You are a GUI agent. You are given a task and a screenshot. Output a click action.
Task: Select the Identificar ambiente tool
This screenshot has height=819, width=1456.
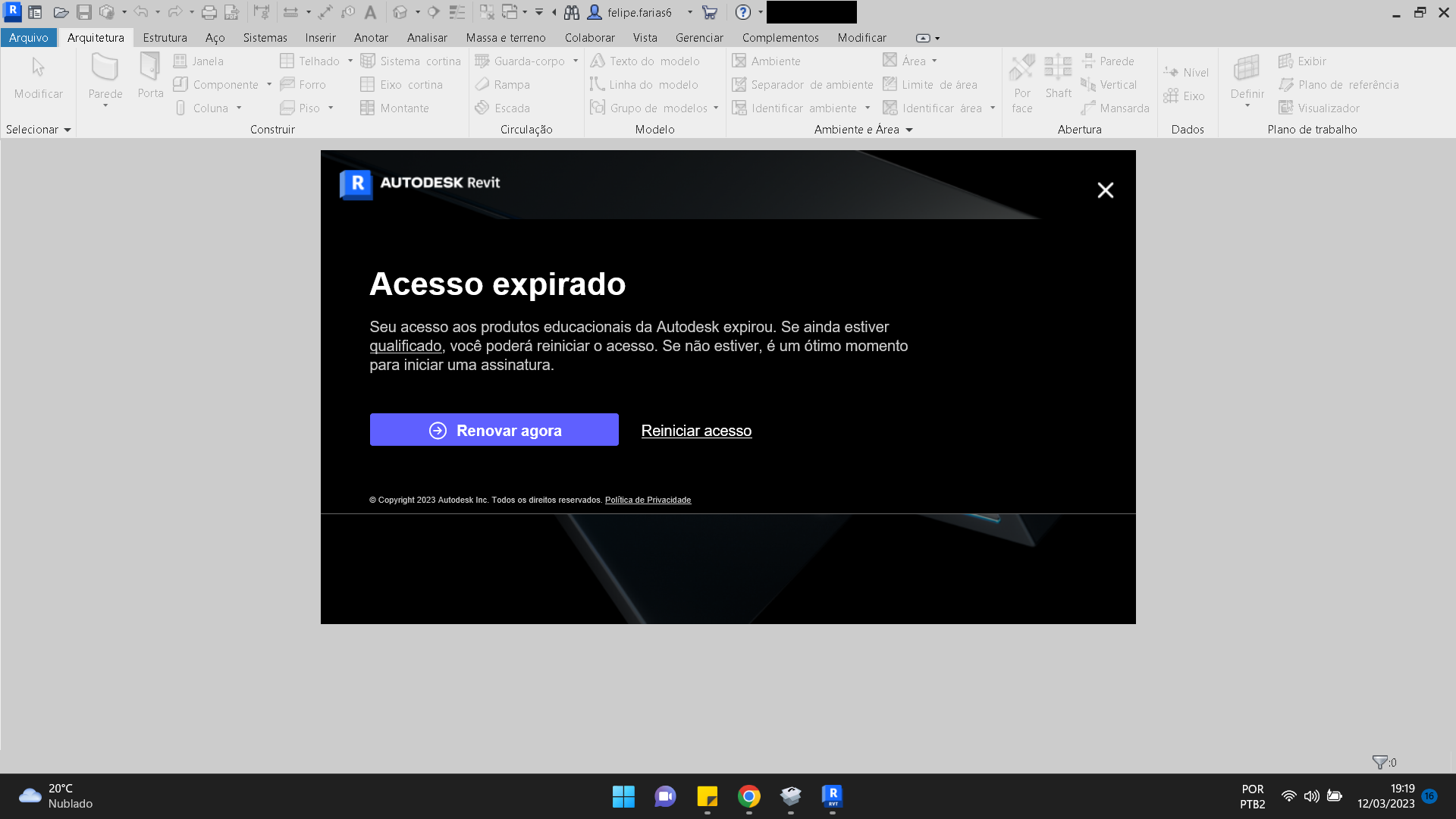[795, 108]
